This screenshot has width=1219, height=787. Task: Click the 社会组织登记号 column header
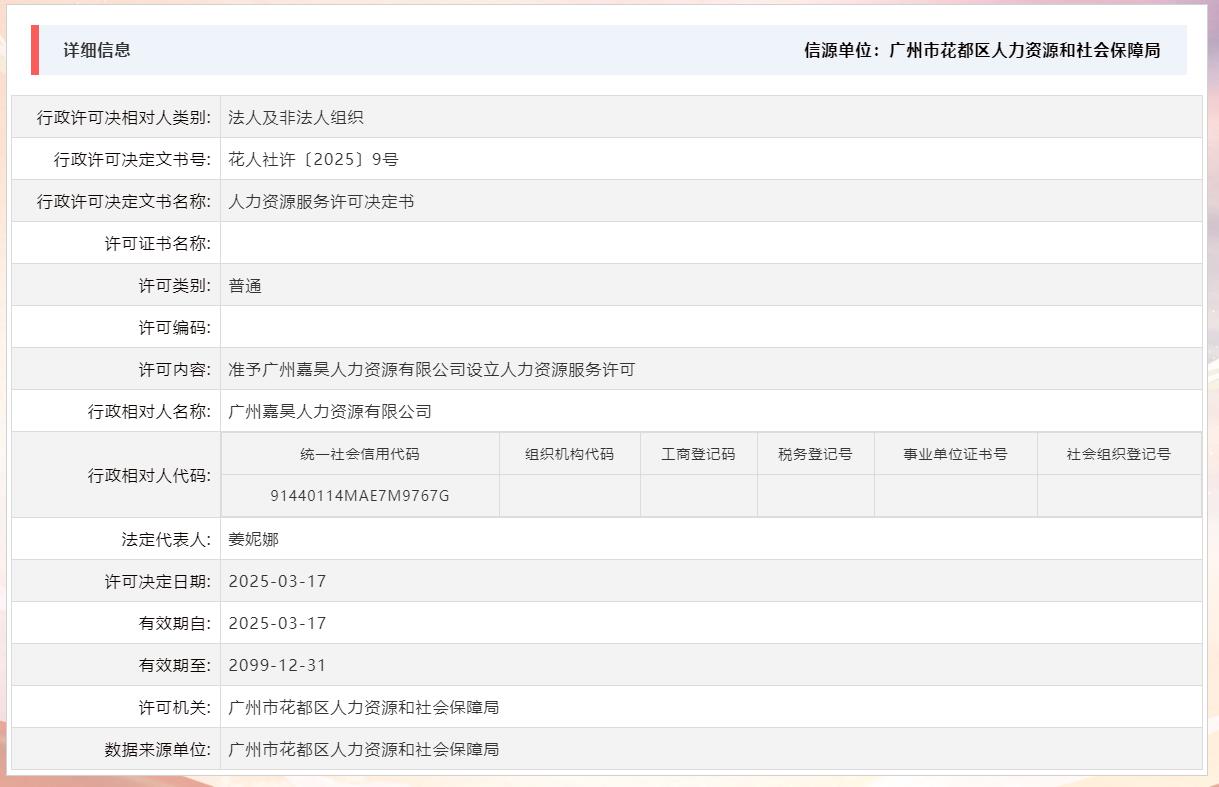[x=1115, y=453]
